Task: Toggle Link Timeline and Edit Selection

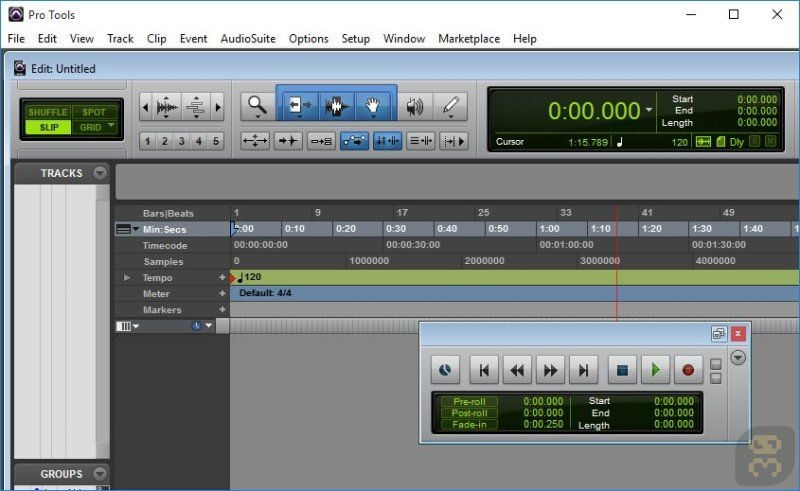Action: [388, 141]
